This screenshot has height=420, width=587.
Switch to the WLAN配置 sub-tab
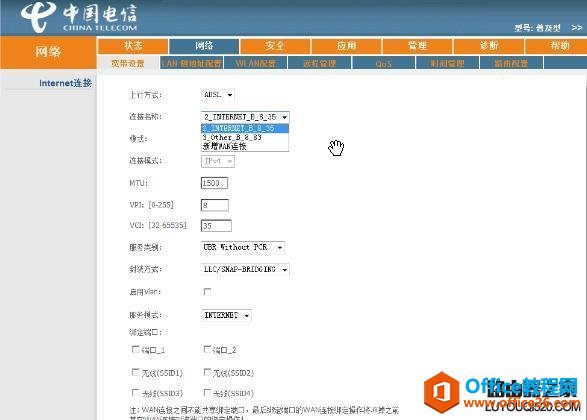pos(256,63)
